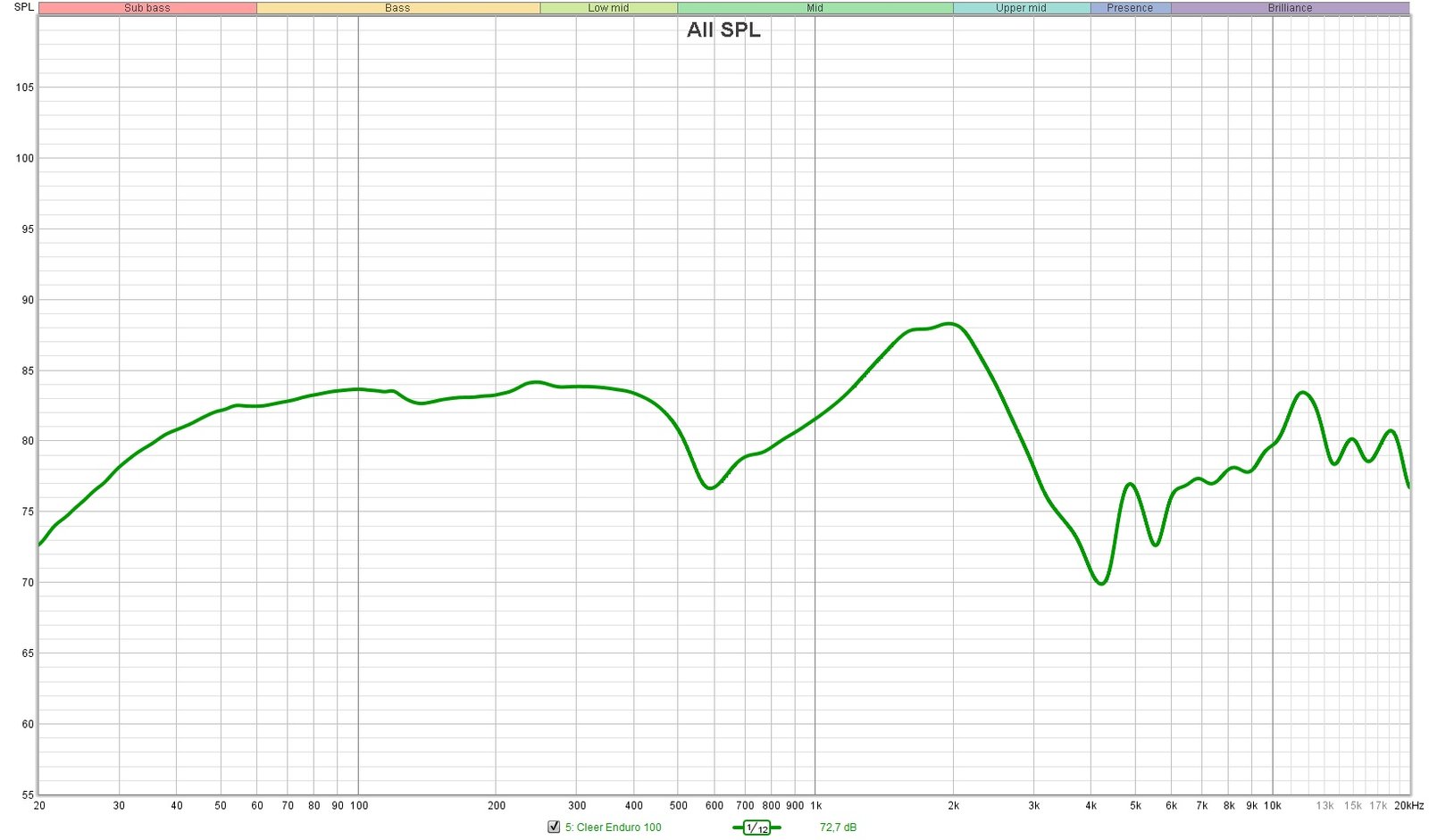This screenshot has height=840, width=1429.
Task: Click the Cleer Enduro 100 legend label
Action: 613,828
